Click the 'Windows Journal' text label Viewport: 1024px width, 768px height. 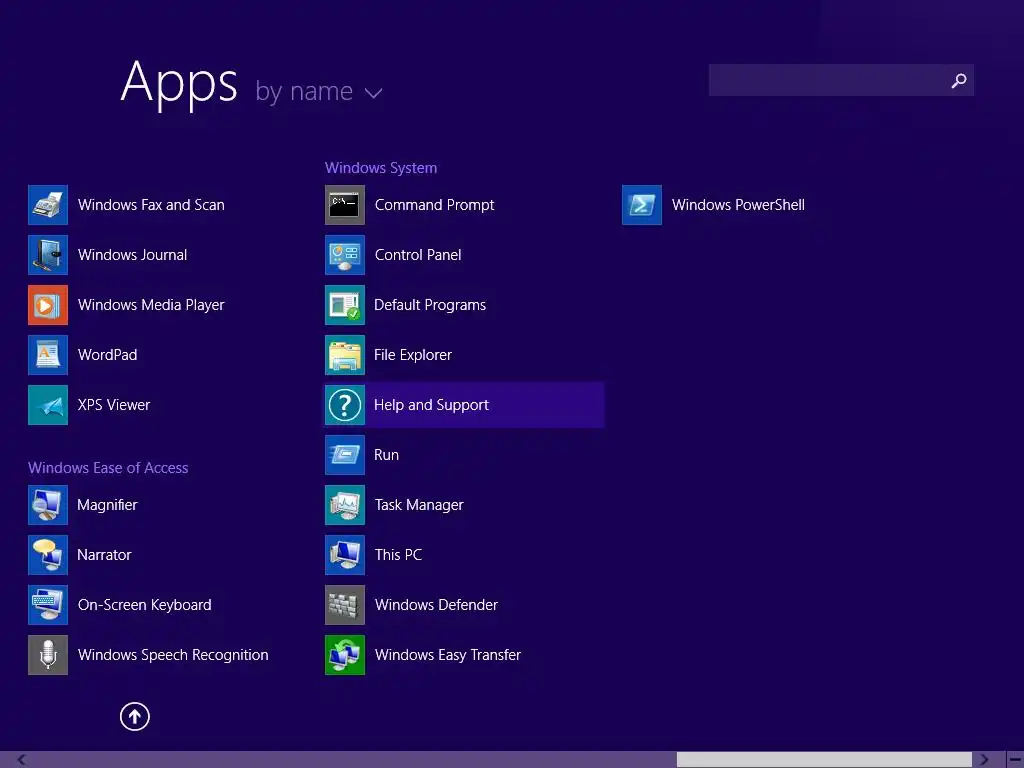point(133,255)
